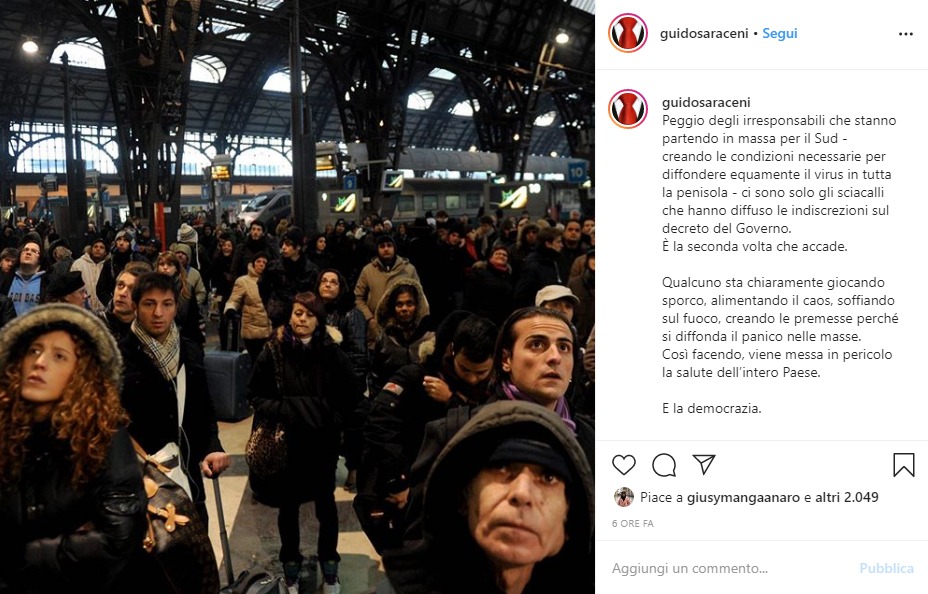Click the caption paragraph starting 'Qualcuno sta chiaramente'

[x=780, y=327]
